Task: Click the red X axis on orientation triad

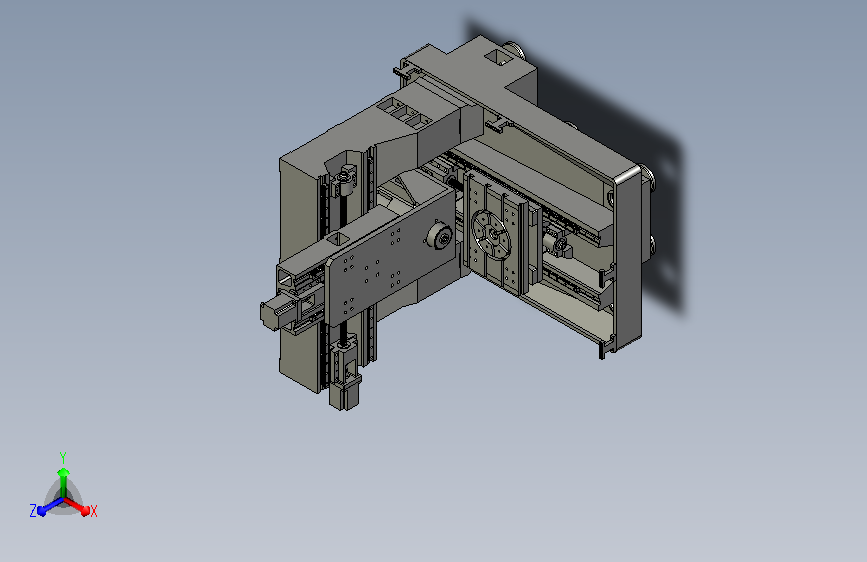Action: point(76,505)
